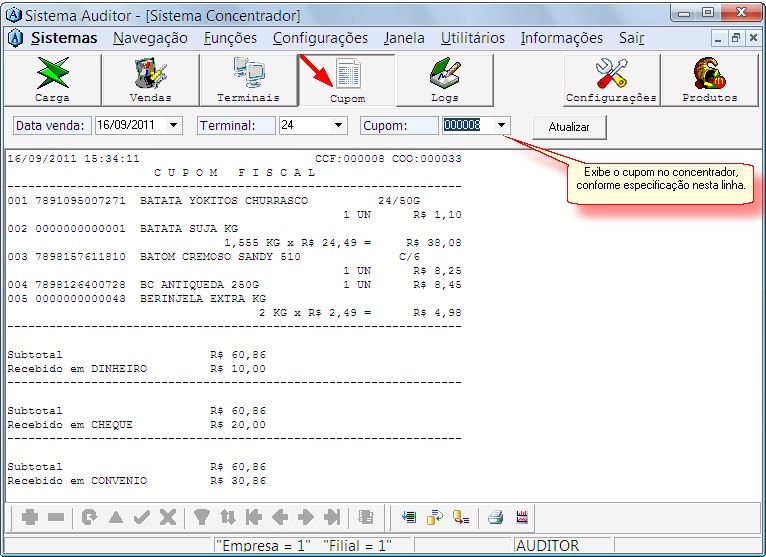Open the Funções menu

pos(230,38)
